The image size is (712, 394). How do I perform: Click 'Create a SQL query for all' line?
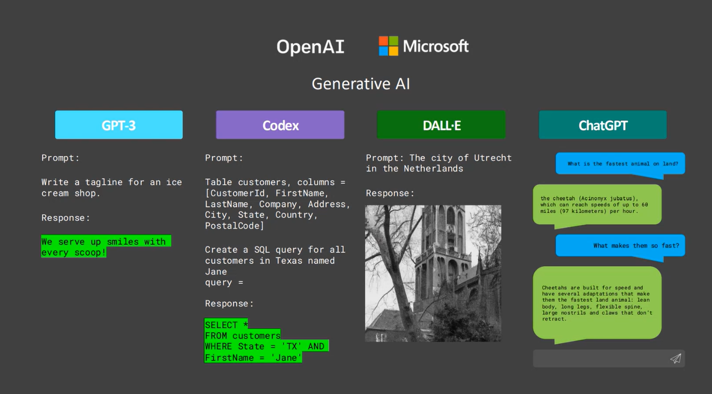(275, 250)
